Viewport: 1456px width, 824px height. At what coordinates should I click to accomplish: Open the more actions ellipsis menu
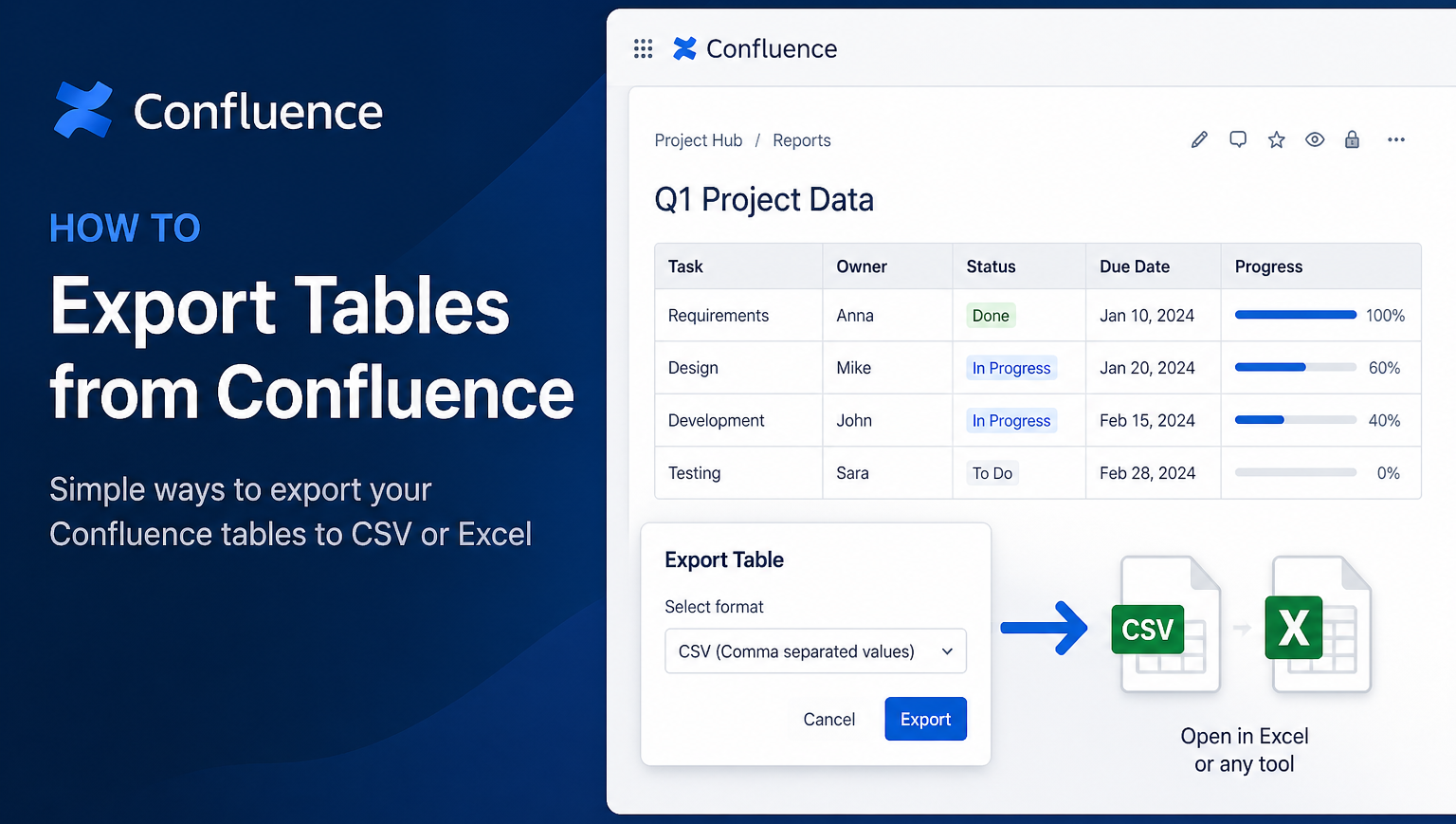1395,140
